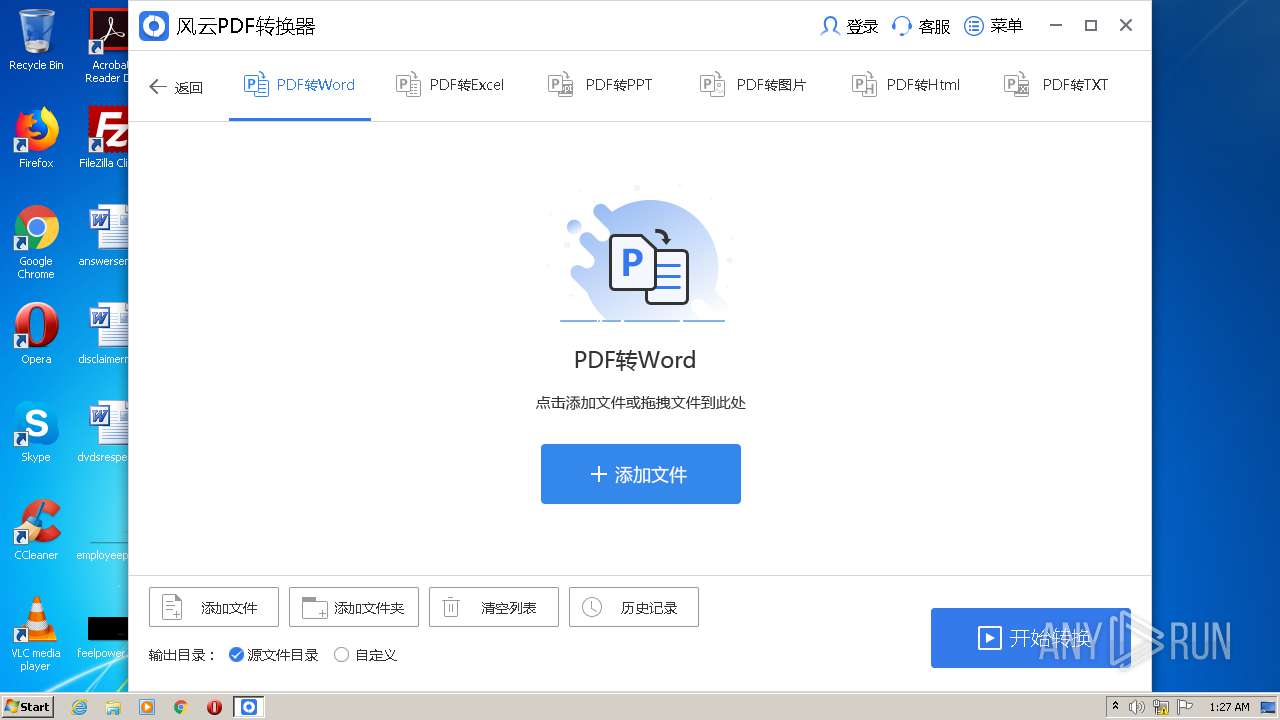Click the PDF转图片 tab icon

712,85
